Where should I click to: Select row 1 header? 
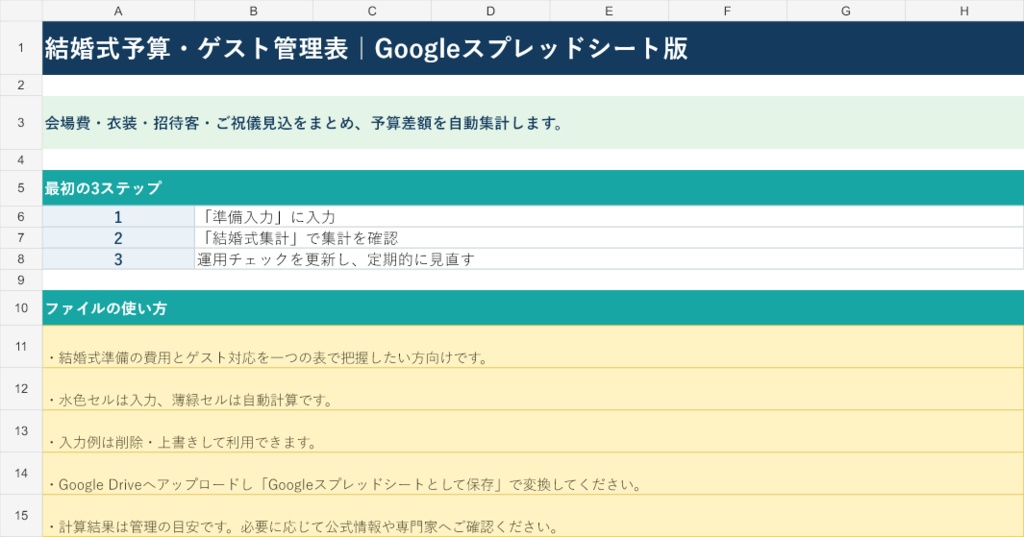point(21,48)
